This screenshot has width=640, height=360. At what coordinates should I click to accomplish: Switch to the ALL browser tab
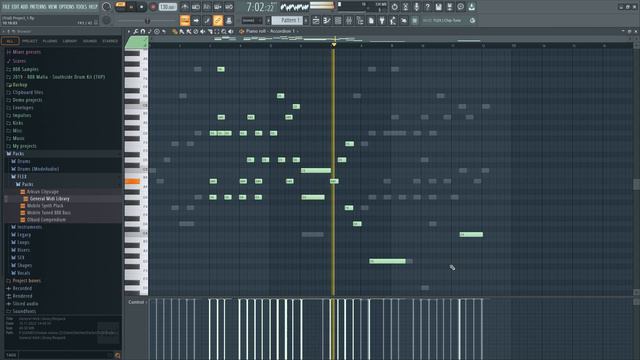(x=10, y=41)
